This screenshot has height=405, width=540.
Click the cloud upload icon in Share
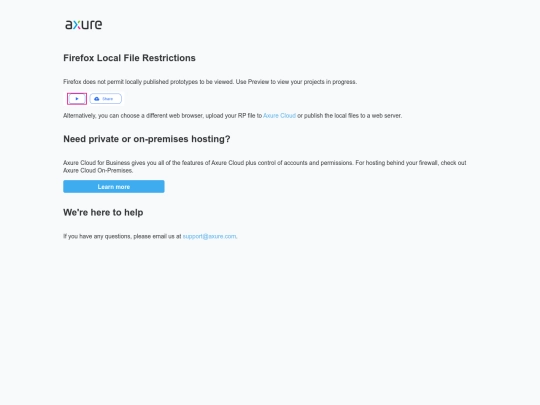(97, 99)
